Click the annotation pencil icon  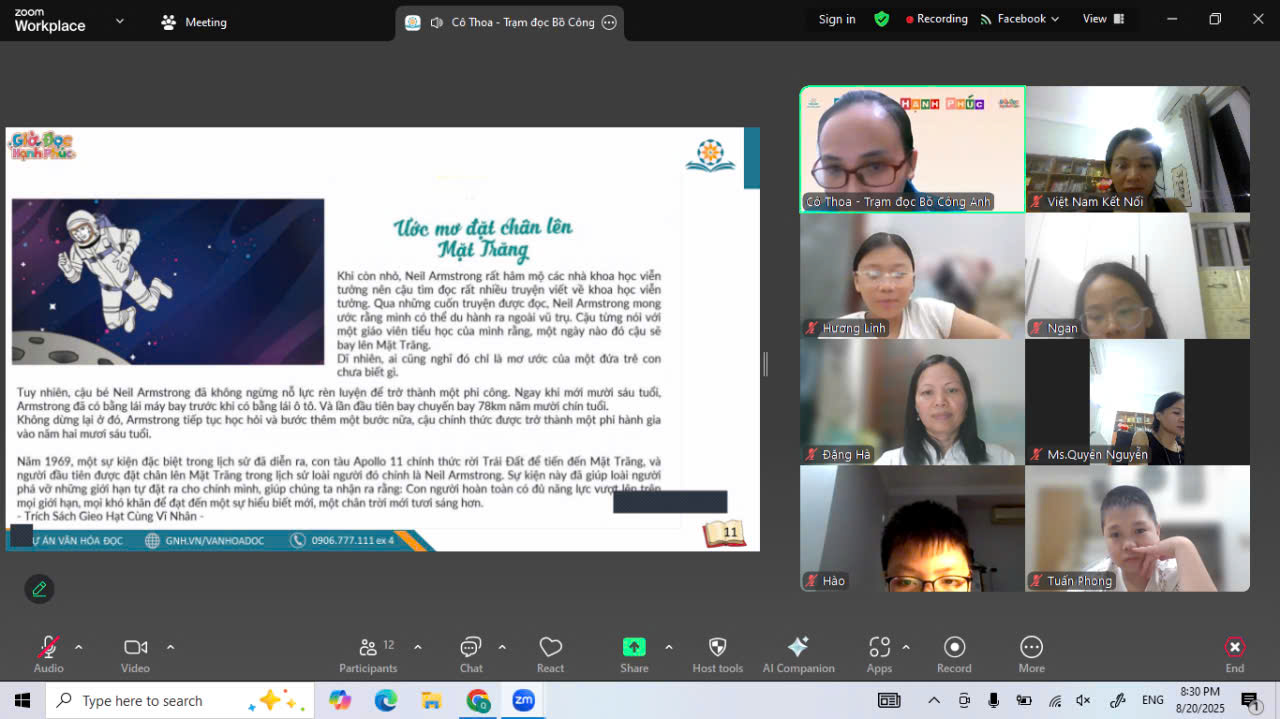(40, 589)
